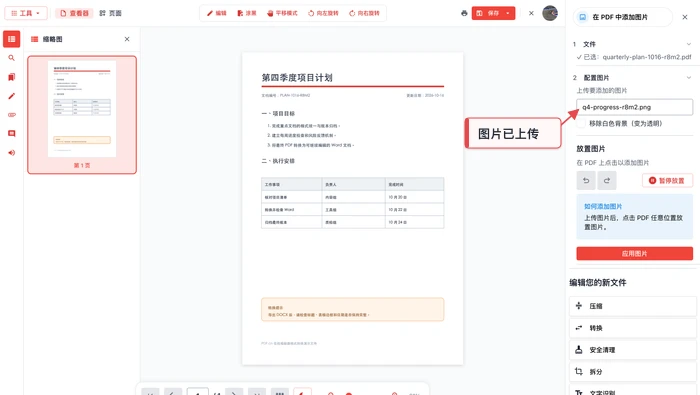Choose 安全清理 sanitize from the new file options

pos(633,349)
